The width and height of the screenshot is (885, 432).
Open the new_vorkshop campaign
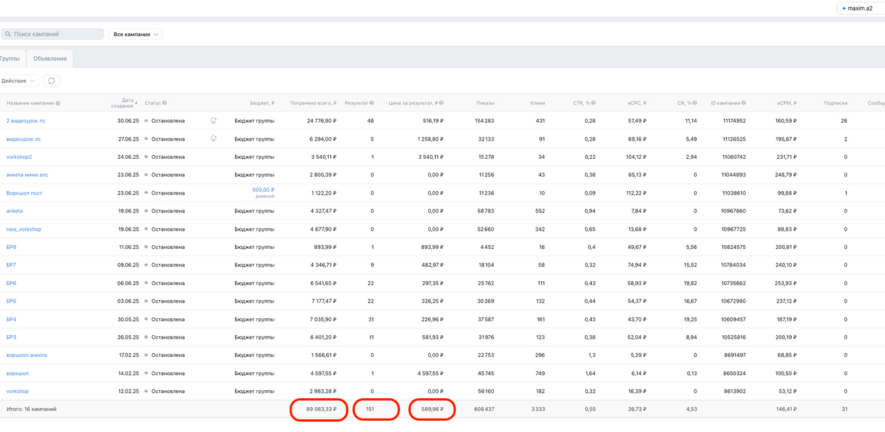[24, 229]
